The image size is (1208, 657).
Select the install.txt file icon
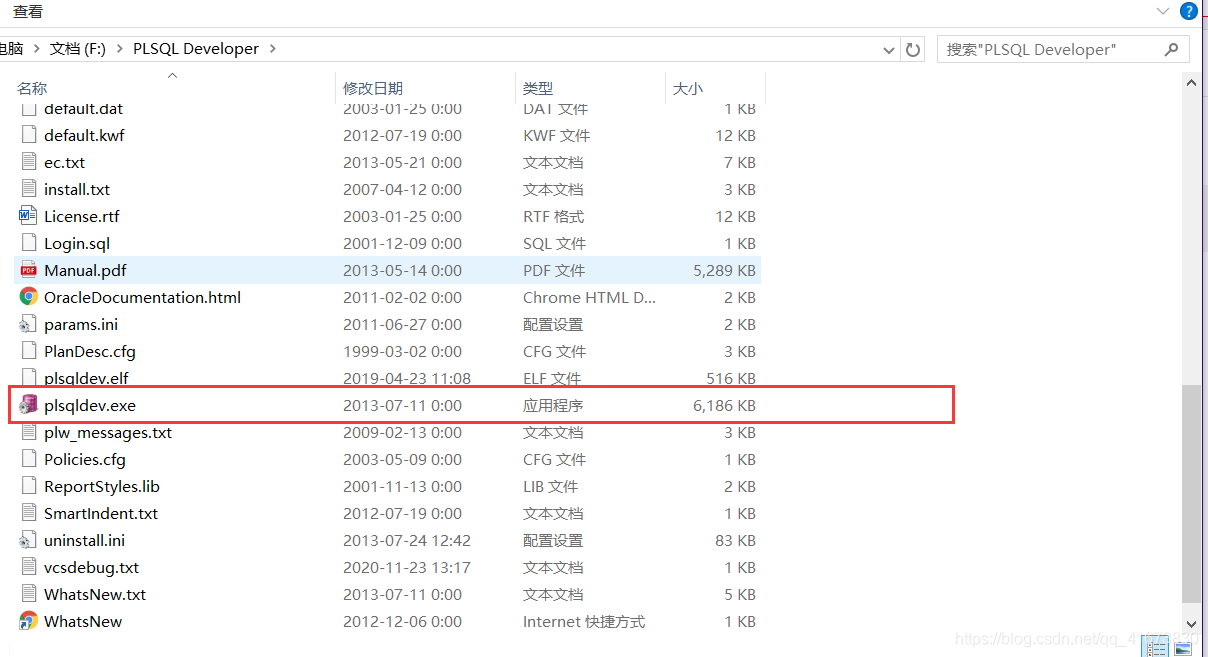(x=28, y=189)
